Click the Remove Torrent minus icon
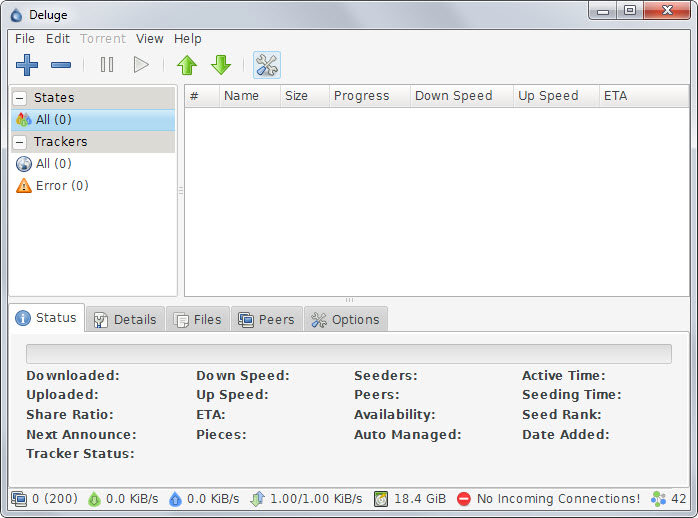698x518 pixels. [61, 65]
